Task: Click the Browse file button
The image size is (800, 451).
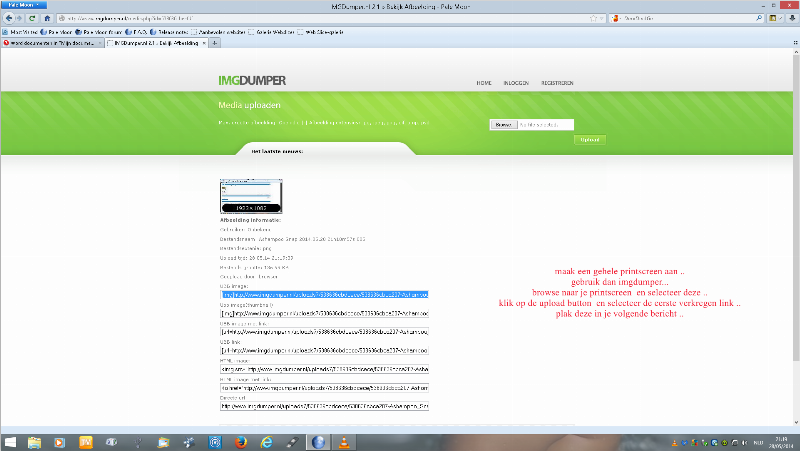Action: coord(504,124)
